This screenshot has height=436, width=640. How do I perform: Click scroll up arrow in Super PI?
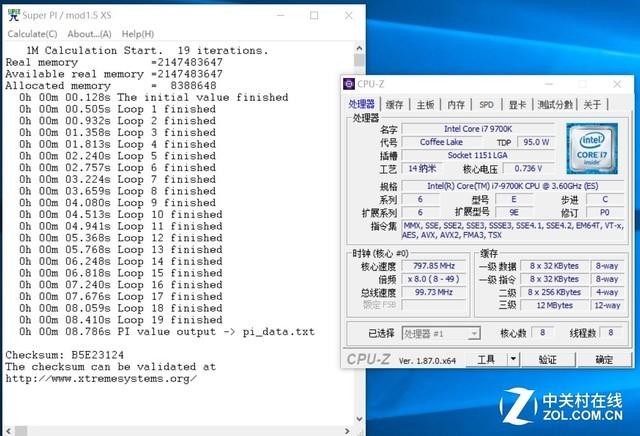[359, 48]
